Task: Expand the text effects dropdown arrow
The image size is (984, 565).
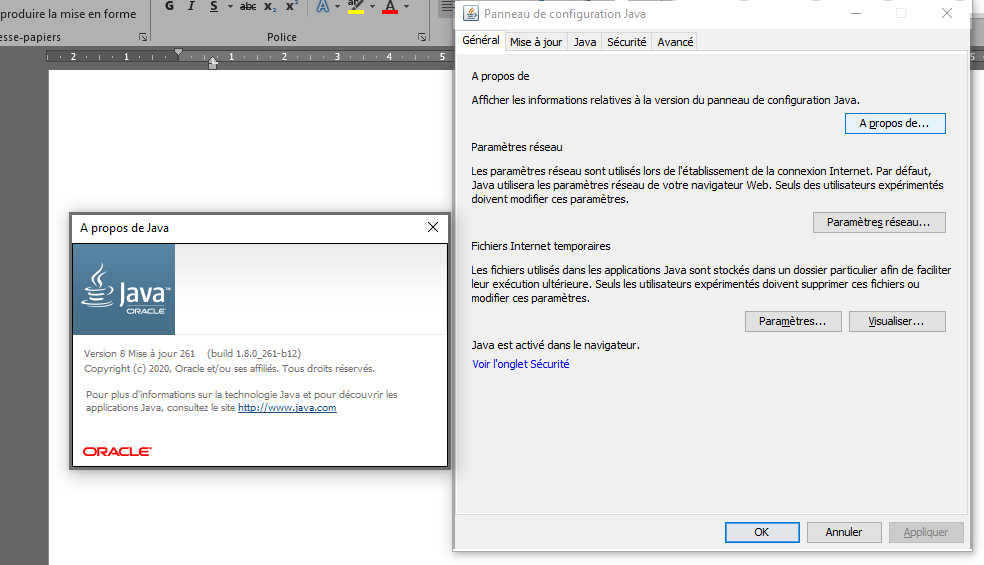Action: click(338, 6)
